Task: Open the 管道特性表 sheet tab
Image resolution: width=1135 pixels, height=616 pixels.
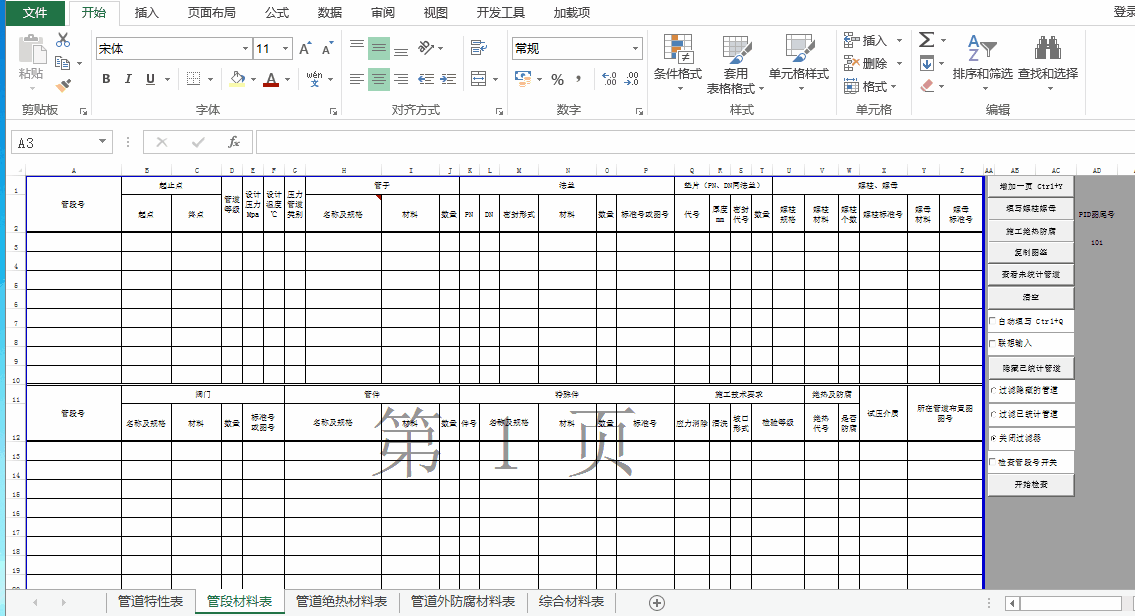Action: [x=150, y=602]
